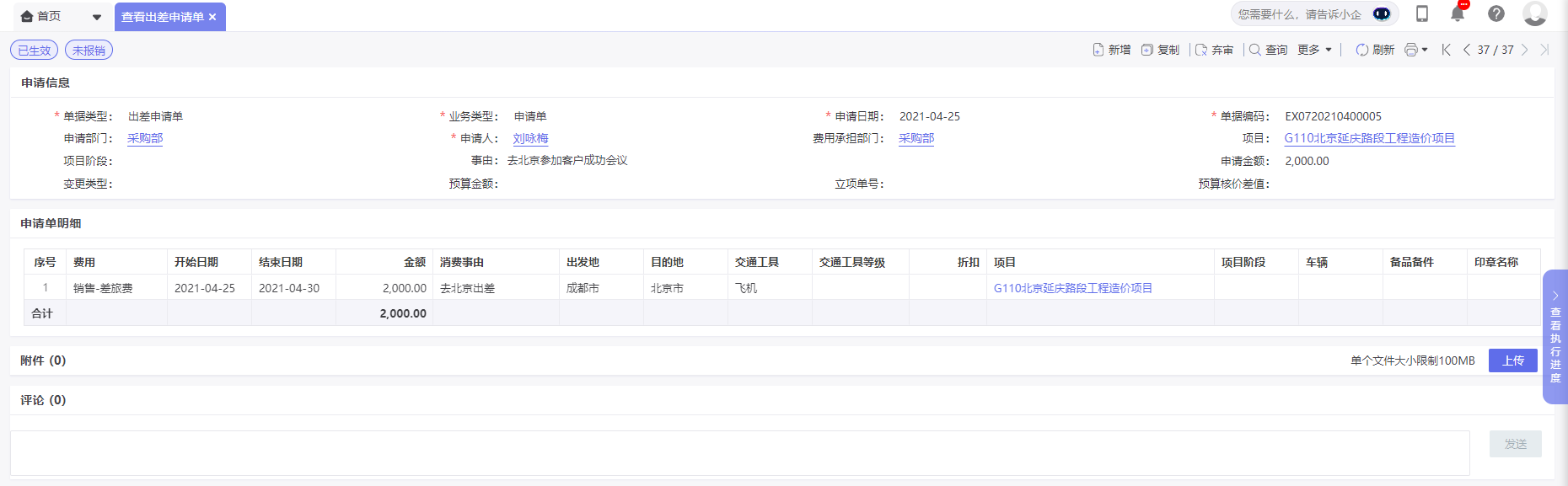Open dropdown arrow next to 首页 tab
The height and width of the screenshot is (486, 1568).
coord(97,17)
